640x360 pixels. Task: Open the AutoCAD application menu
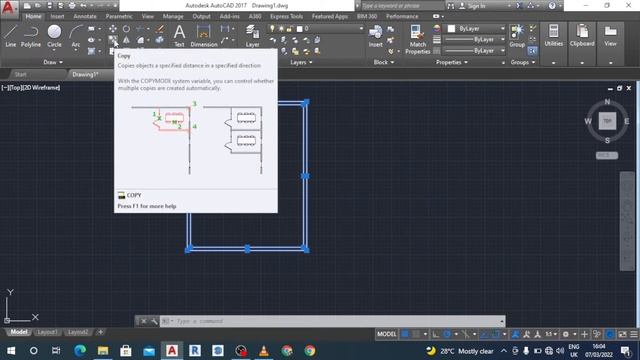coord(8,8)
